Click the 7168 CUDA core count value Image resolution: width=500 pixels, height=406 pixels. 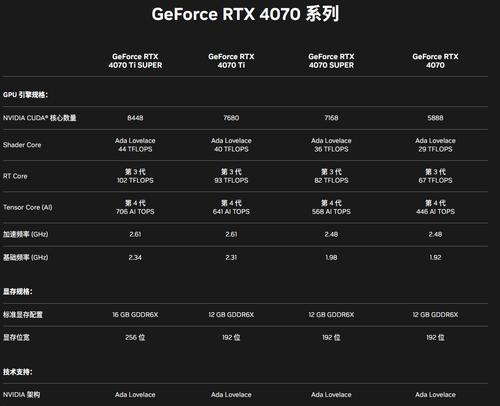[331, 118]
